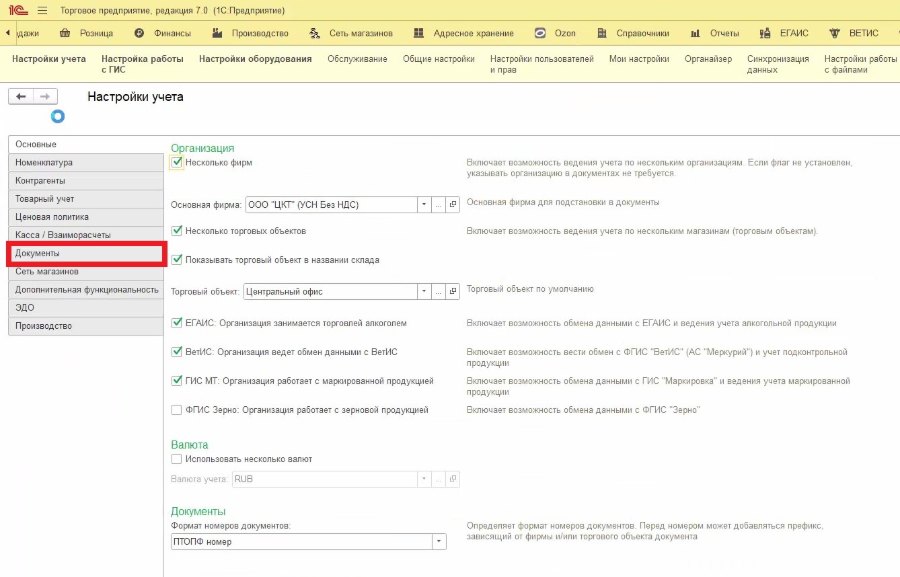Image resolution: width=900 pixels, height=577 pixels.
Task: Open the Справочники section icon
Action: coord(602,33)
